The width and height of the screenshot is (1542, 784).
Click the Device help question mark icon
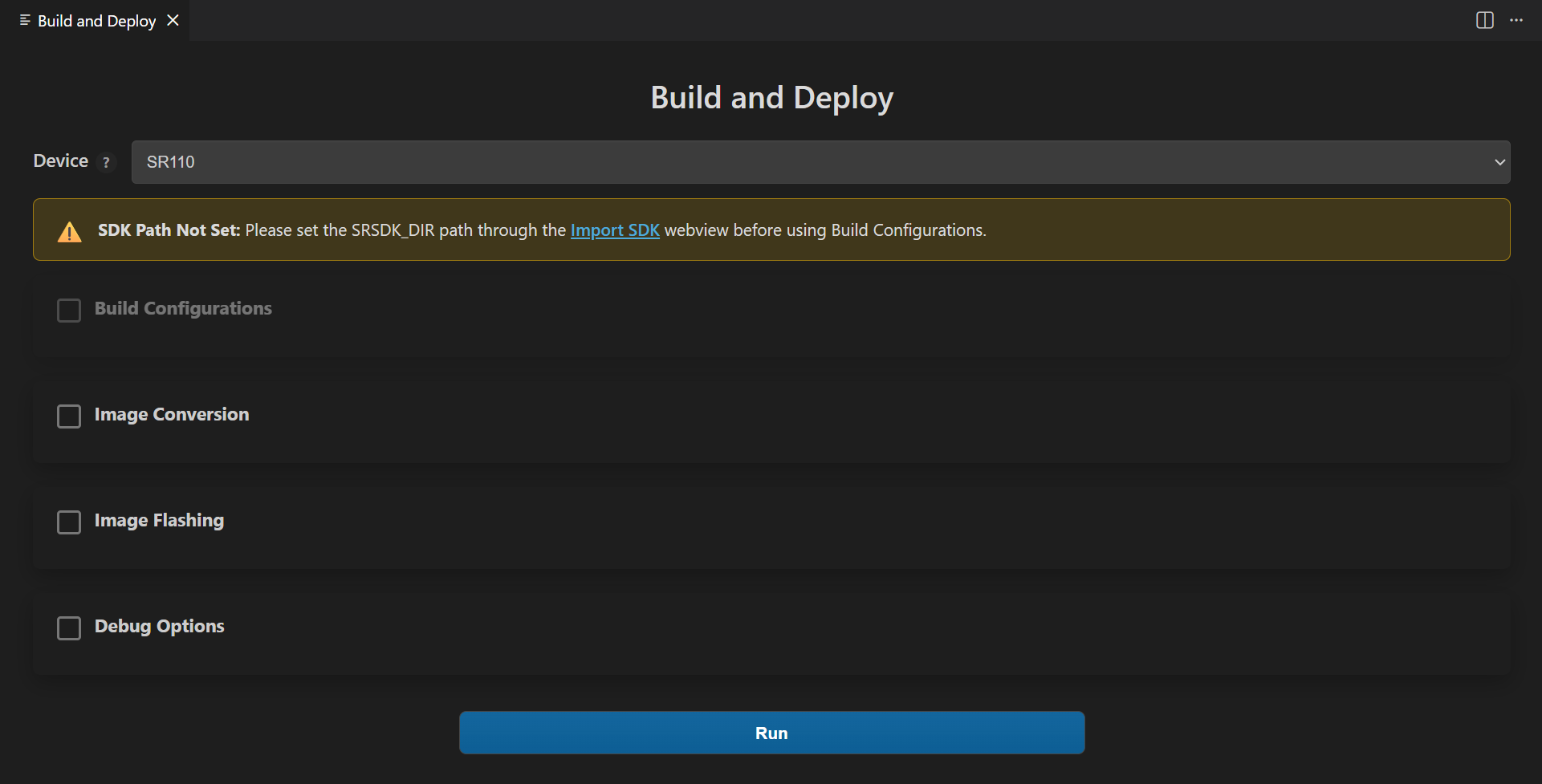pyautogui.click(x=106, y=162)
